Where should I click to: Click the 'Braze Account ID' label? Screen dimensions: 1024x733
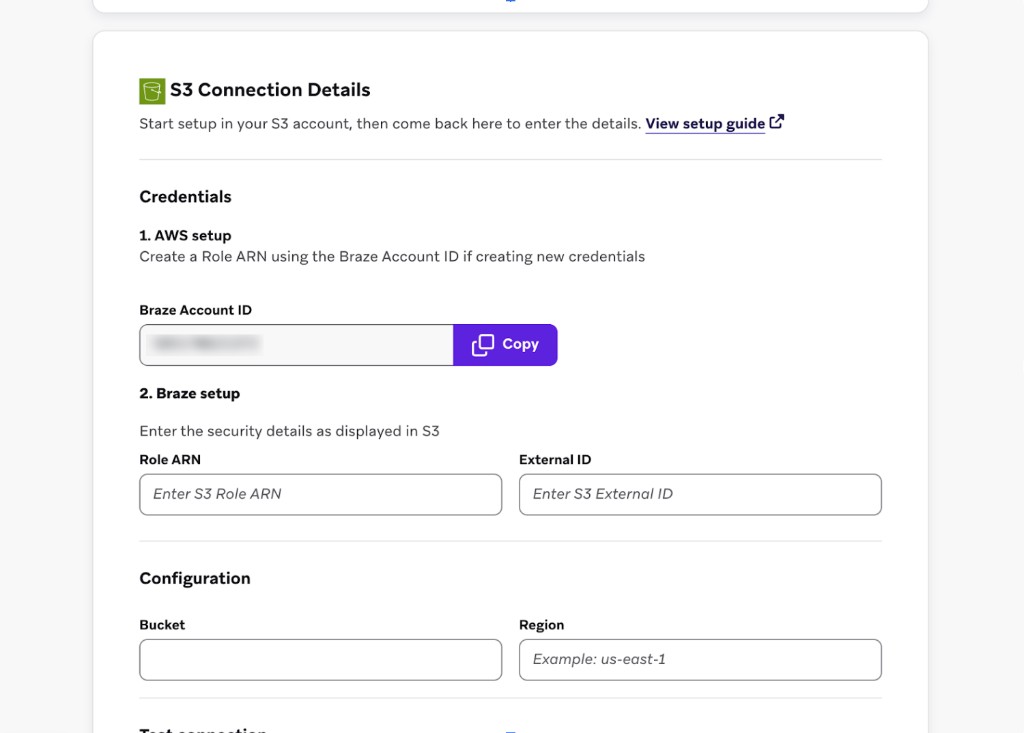195,310
